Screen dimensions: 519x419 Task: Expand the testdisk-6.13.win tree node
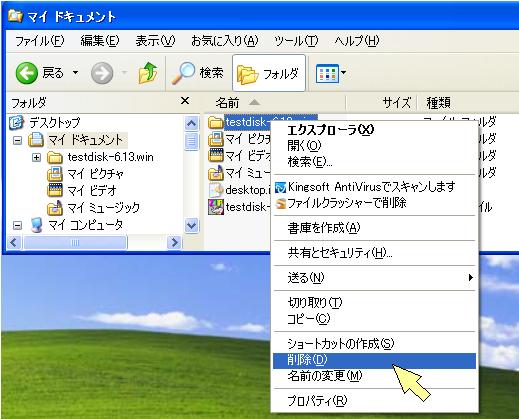tap(36, 157)
